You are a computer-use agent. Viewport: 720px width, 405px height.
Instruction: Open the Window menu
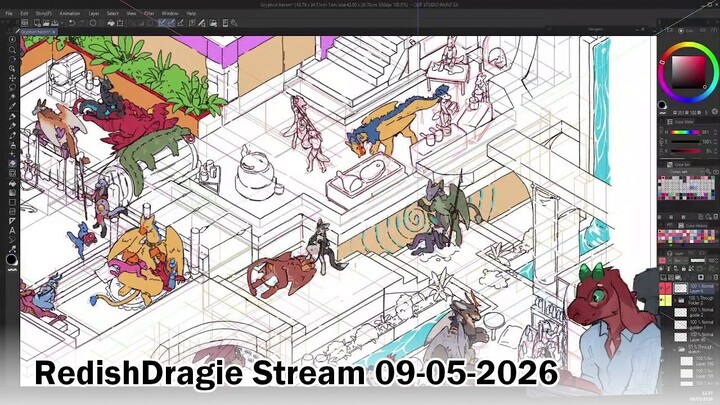pos(170,13)
